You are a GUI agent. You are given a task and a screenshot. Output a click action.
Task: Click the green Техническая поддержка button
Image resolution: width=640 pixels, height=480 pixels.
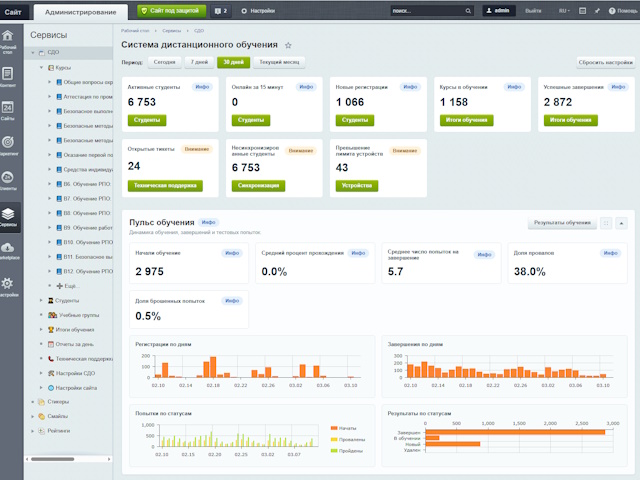165,186
